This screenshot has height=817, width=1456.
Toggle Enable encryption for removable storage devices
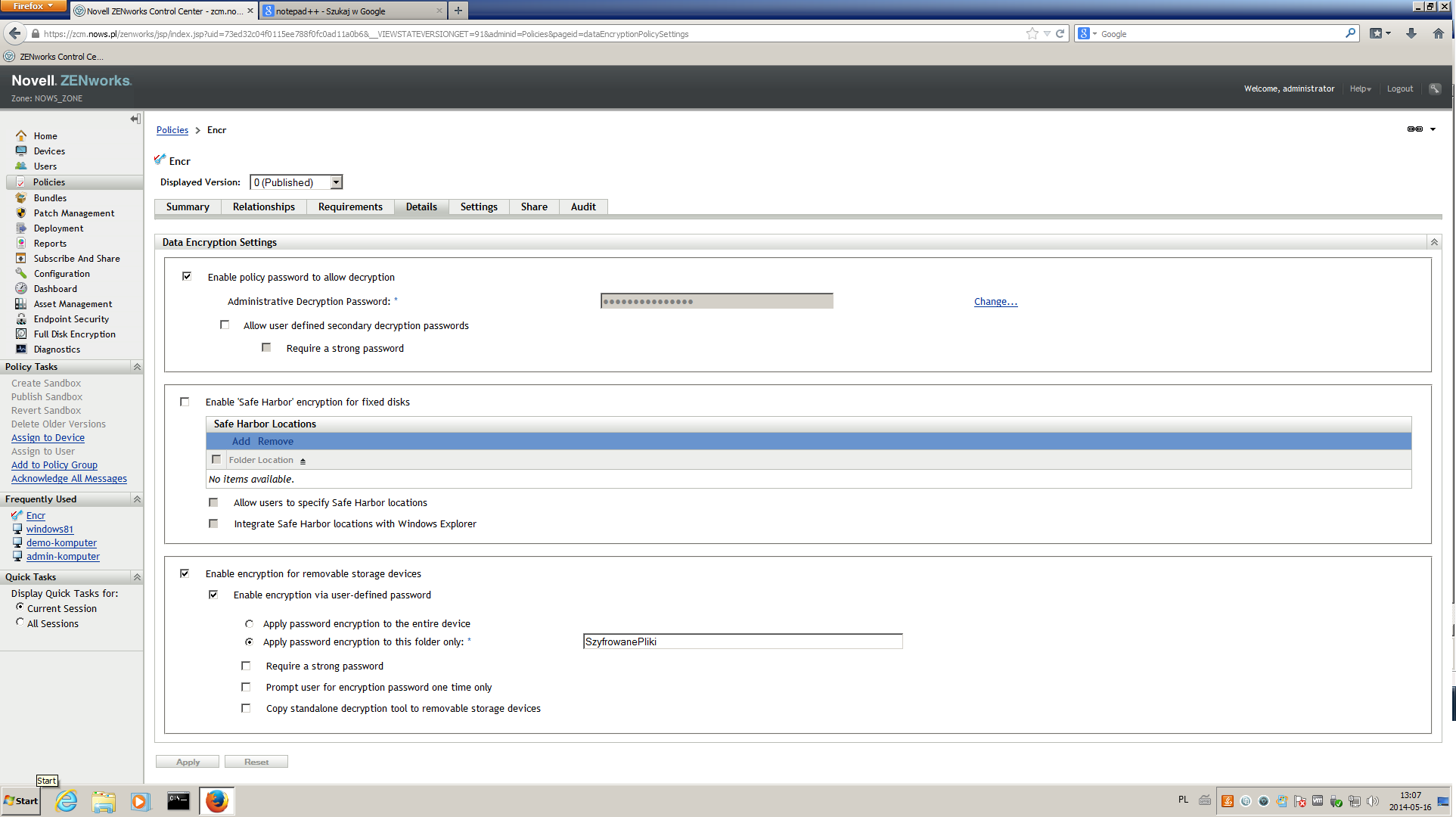(185, 573)
